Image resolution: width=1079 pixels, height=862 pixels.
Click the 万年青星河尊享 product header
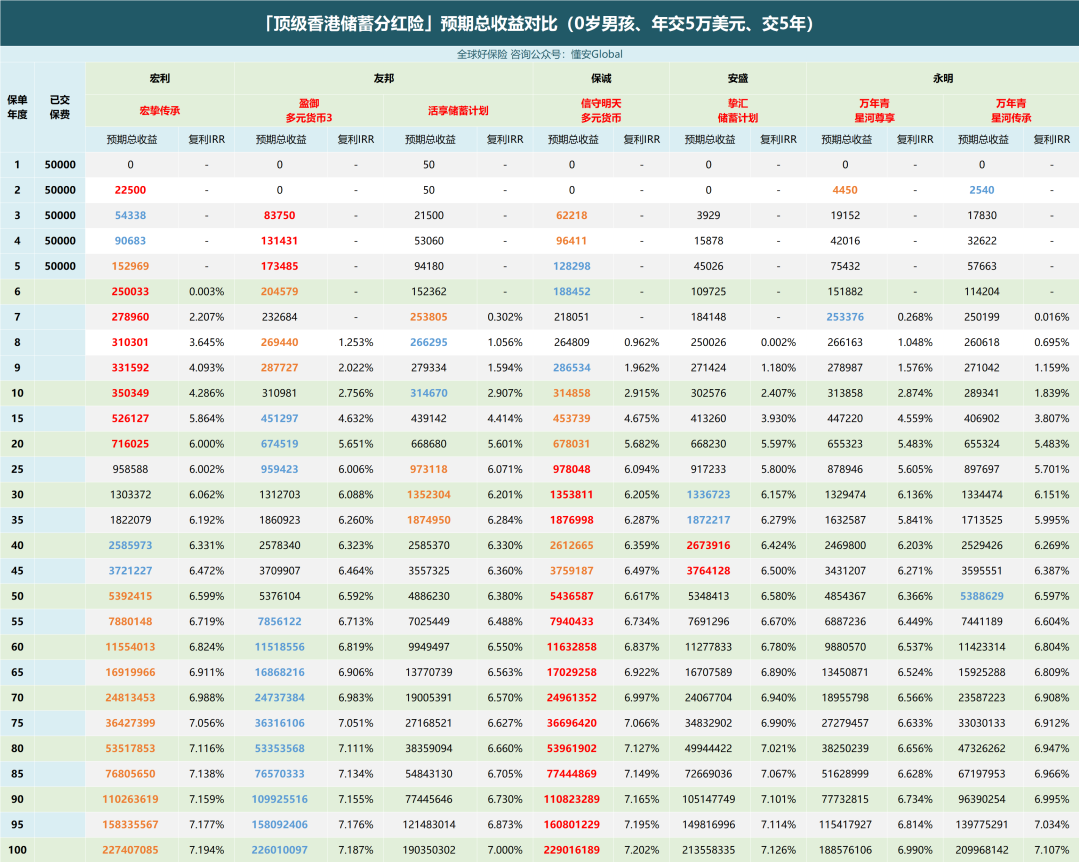(876, 110)
